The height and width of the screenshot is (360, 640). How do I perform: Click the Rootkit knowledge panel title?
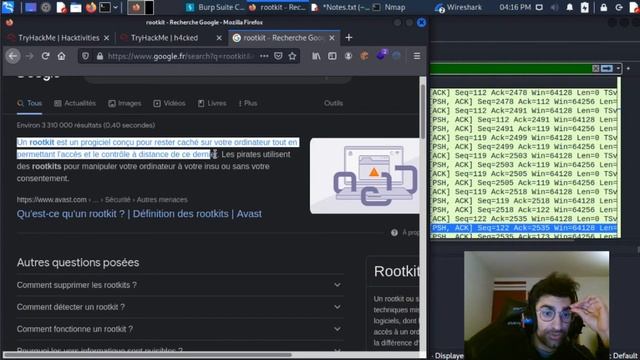[396, 271]
